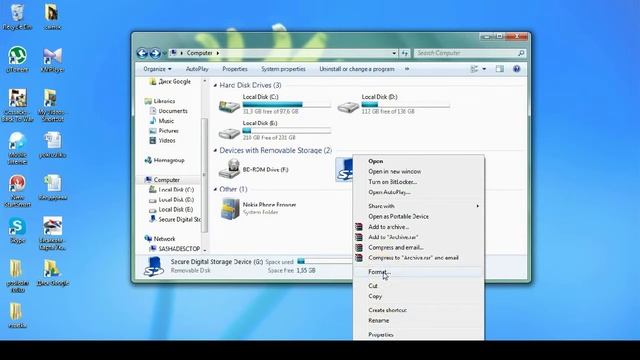
Task: Collapse Devices with Removable Storage group
Action: pos(215,151)
